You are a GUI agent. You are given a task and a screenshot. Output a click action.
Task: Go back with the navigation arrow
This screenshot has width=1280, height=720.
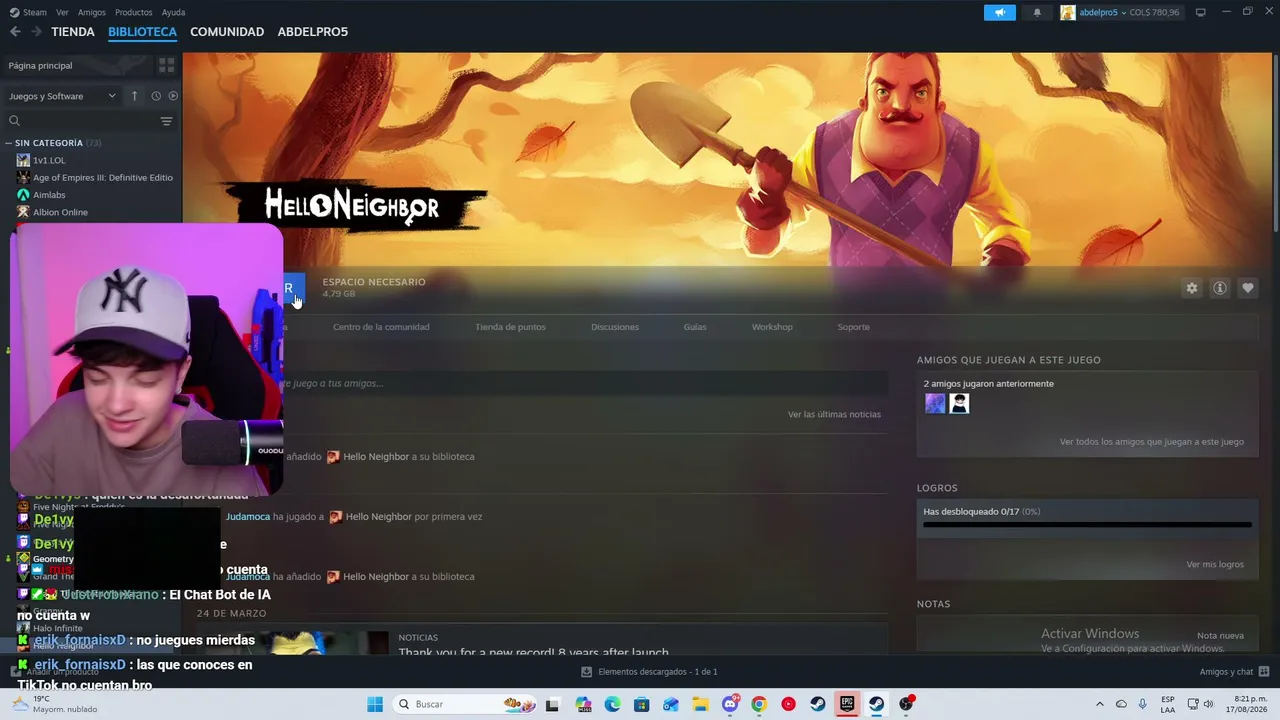15,32
